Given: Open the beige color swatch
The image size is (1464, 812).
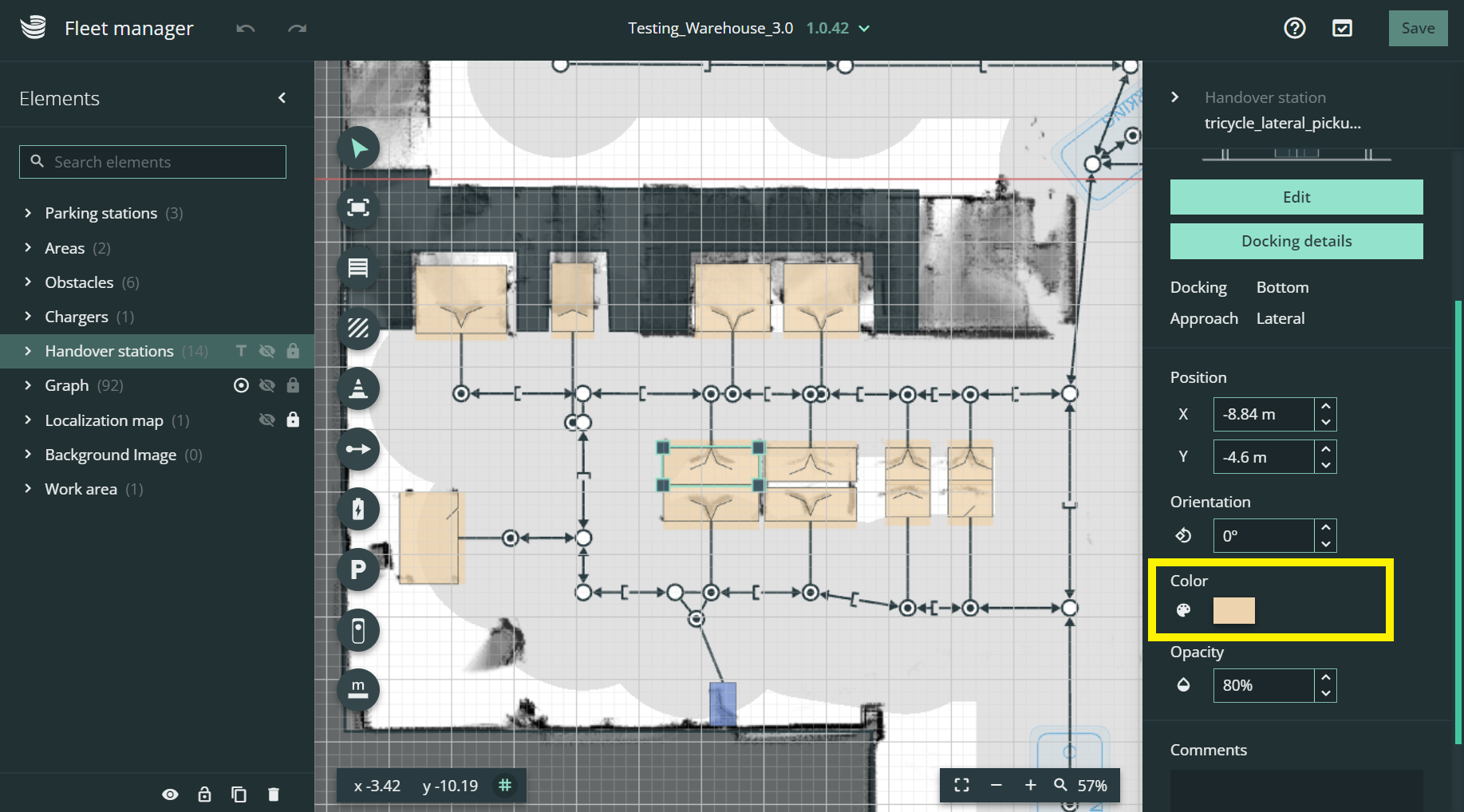Looking at the screenshot, I should [x=1233, y=610].
